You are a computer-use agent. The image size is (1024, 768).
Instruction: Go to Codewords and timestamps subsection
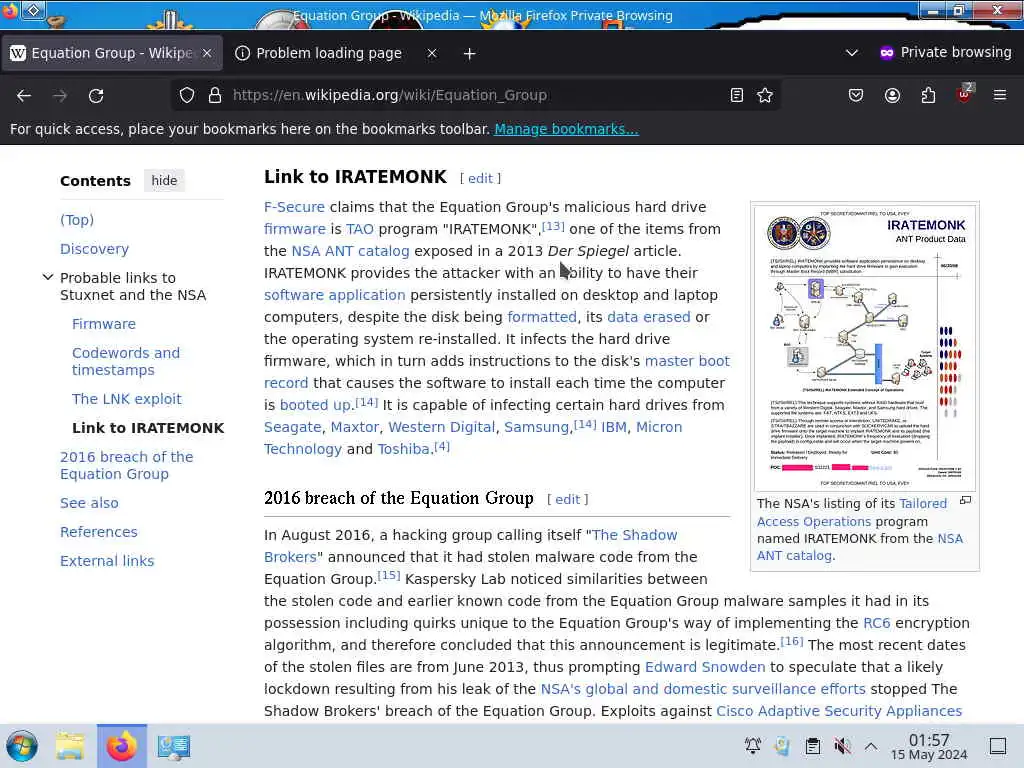coord(126,361)
